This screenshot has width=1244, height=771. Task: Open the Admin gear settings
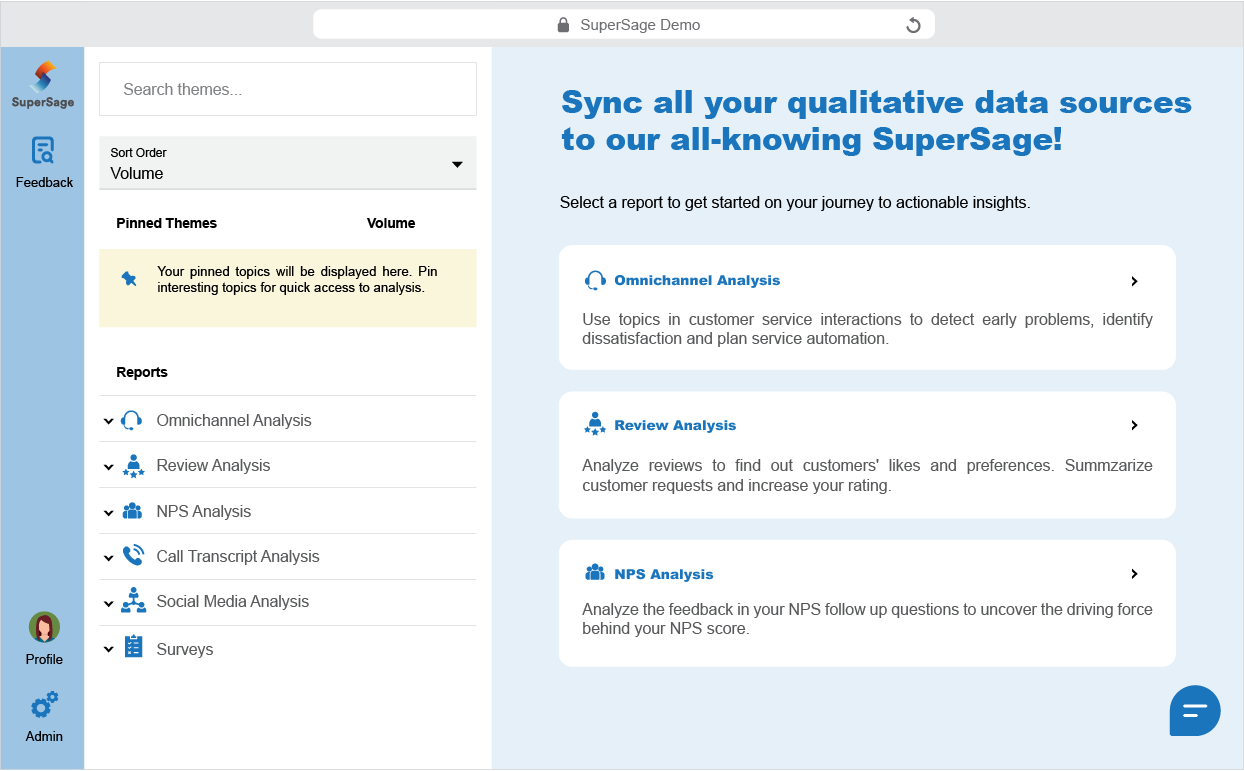[44, 705]
